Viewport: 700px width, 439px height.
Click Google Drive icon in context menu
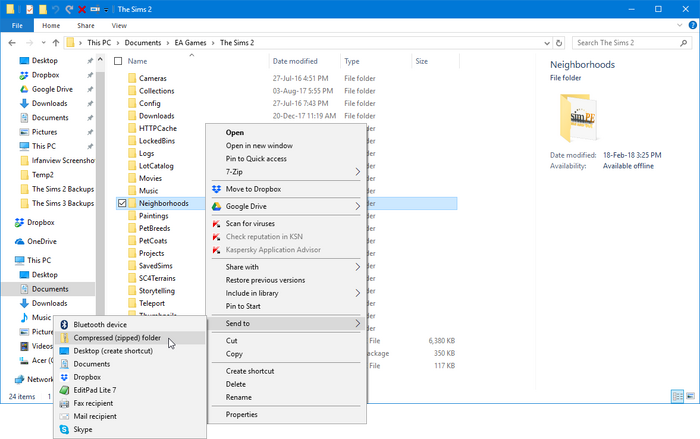217,206
